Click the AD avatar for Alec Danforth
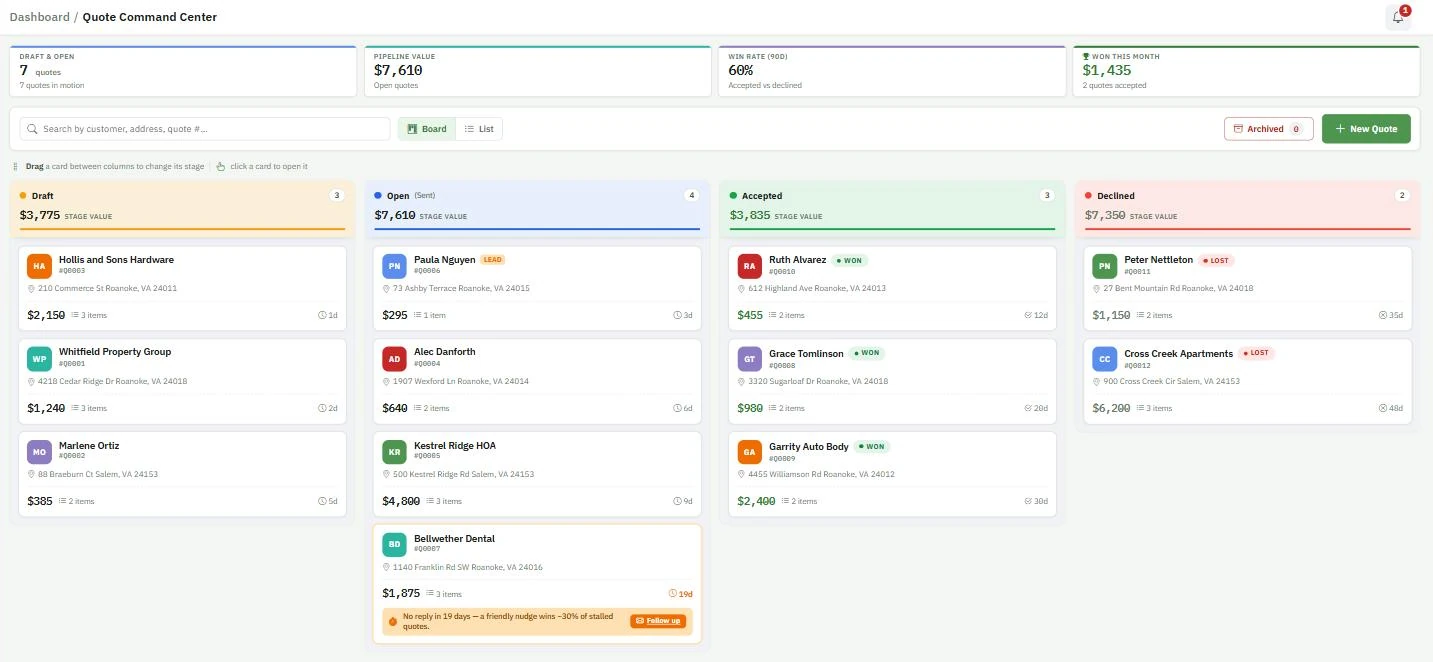 pos(395,359)
